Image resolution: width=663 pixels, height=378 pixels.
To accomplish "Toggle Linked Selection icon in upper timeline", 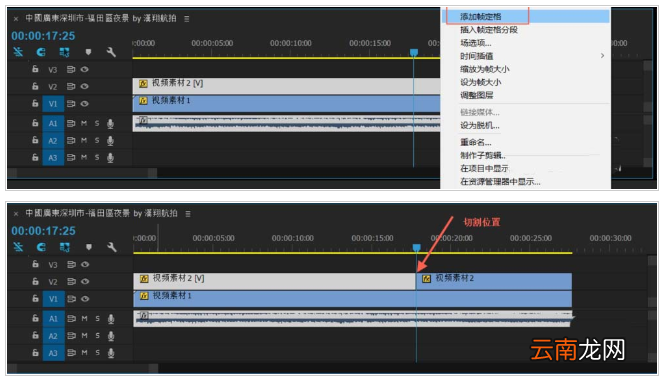I will [x=64, y=52].
